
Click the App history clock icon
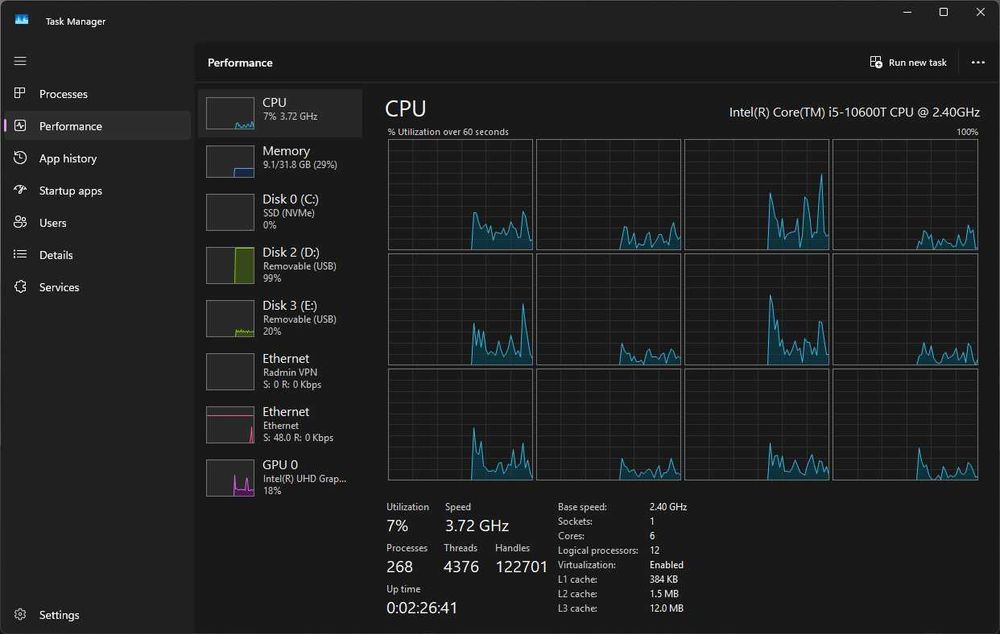[20, 158]
